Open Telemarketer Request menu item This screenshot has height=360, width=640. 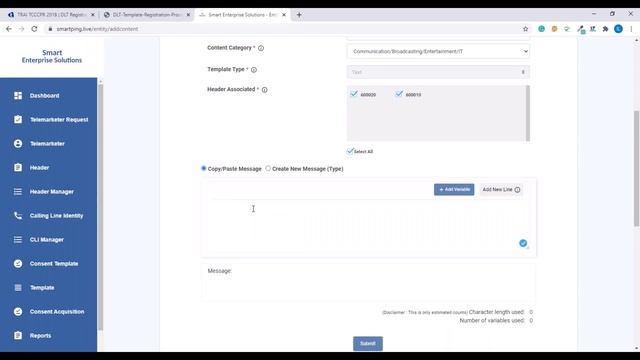point(59,120)
